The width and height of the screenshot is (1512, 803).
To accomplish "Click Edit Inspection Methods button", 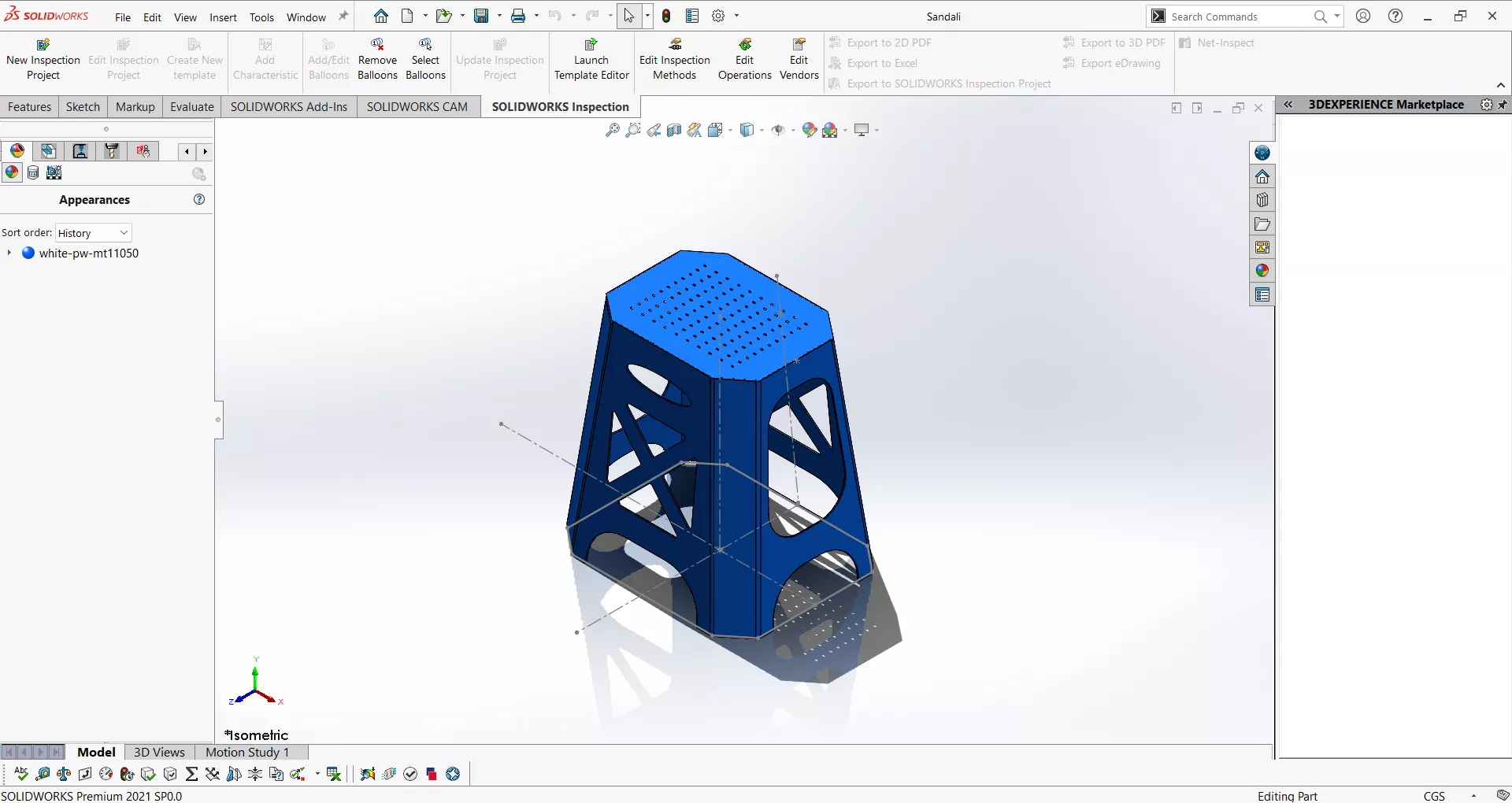I will 674,60.
